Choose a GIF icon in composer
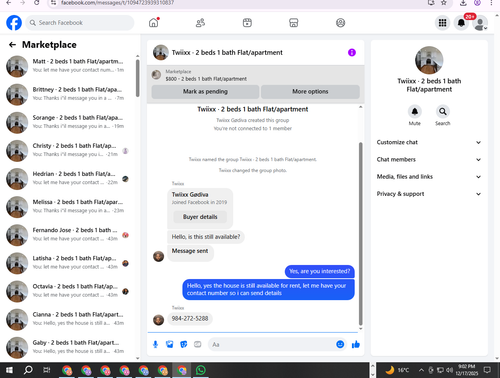Screen dimensions: 500x378 198,344
